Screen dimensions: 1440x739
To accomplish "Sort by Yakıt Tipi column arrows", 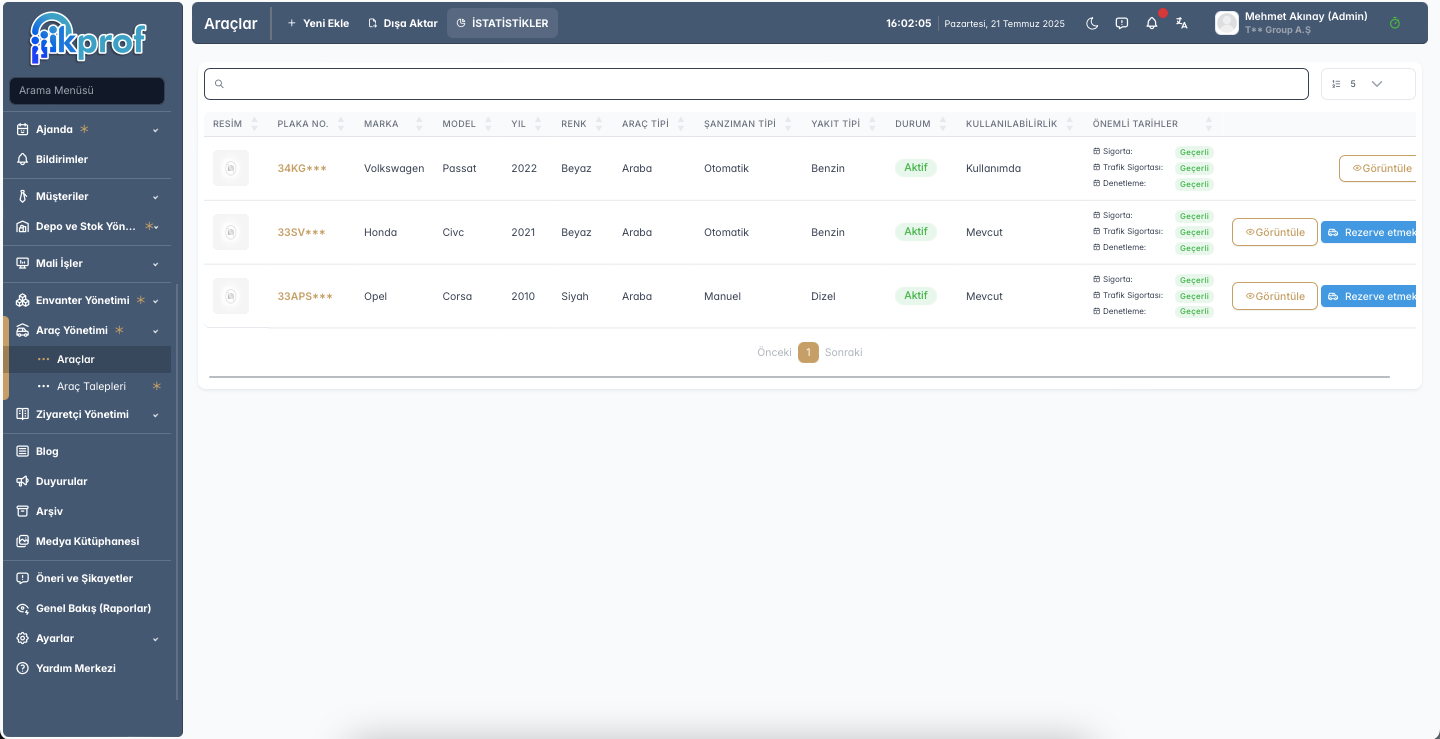I will pyautogui.click(x=873, y=124).
